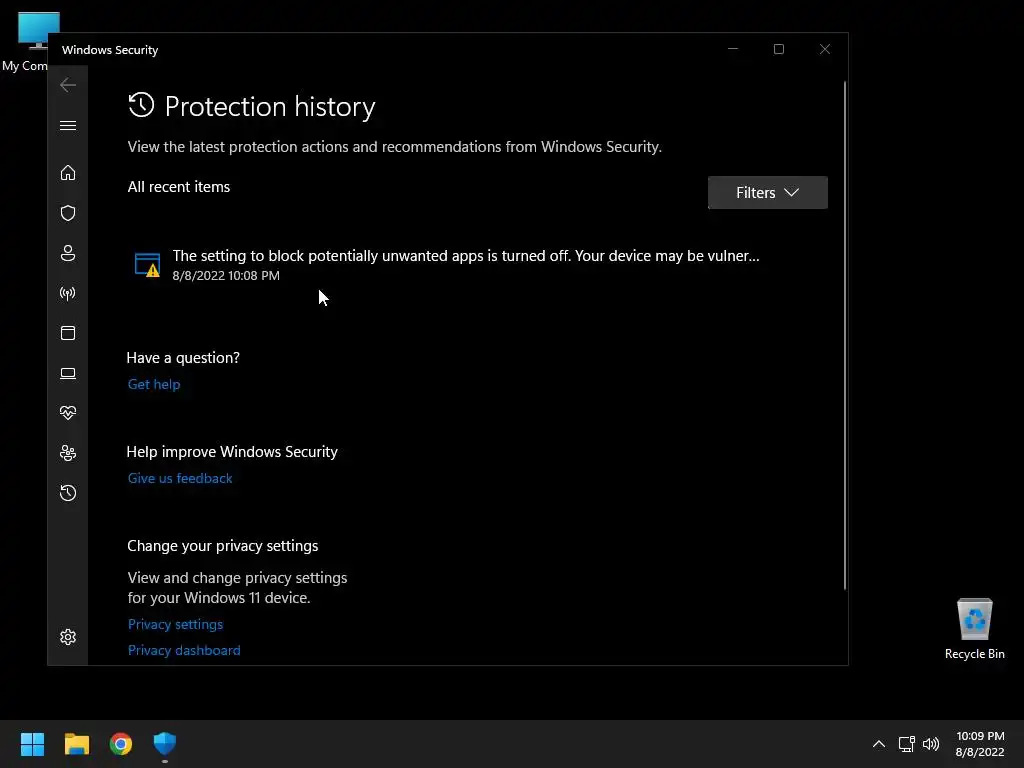Click Give us feedback link

click(180, 478)
